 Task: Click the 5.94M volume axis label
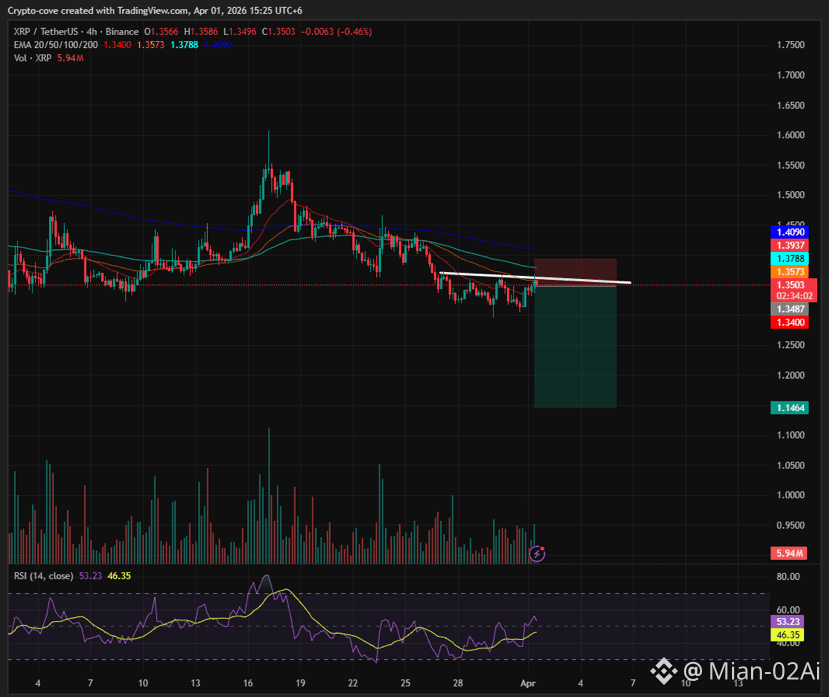click(789, 553)
